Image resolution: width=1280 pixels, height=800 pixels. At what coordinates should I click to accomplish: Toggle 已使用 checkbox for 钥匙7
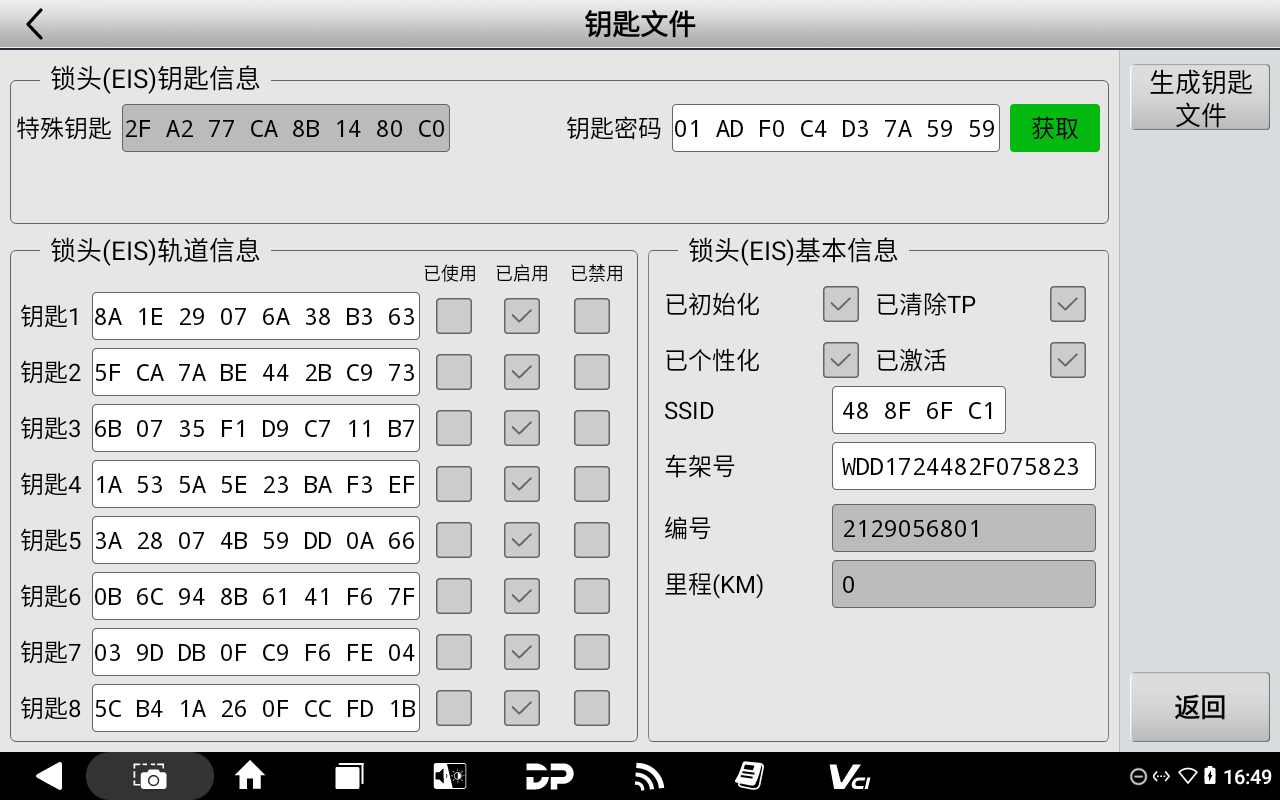[x=454, y=652]
